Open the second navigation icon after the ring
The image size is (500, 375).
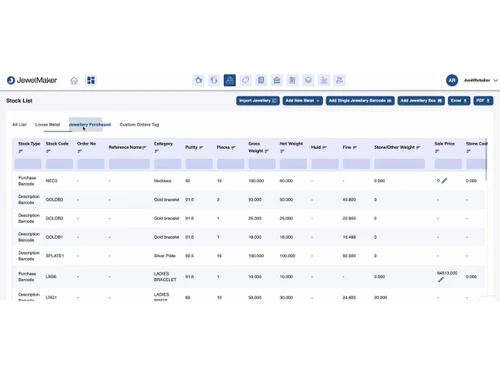(x=214, y=80)
